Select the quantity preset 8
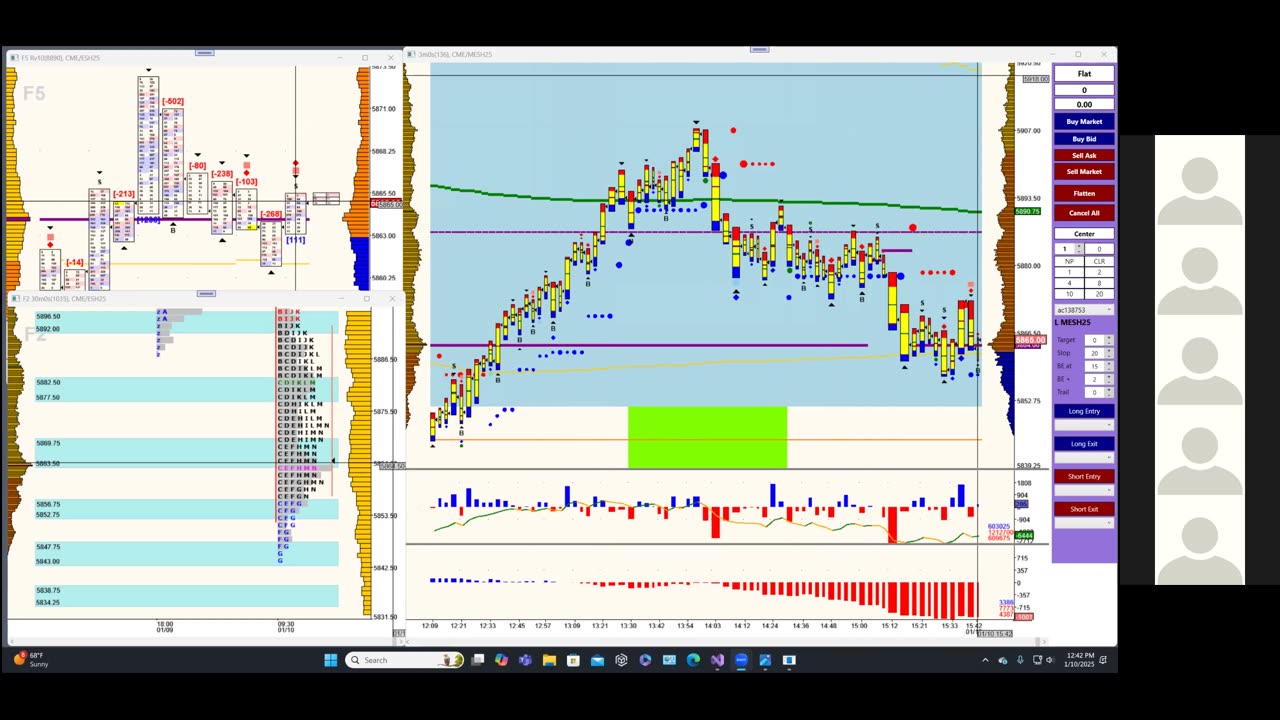The image size is (1280, 720). coord(1099,283)
